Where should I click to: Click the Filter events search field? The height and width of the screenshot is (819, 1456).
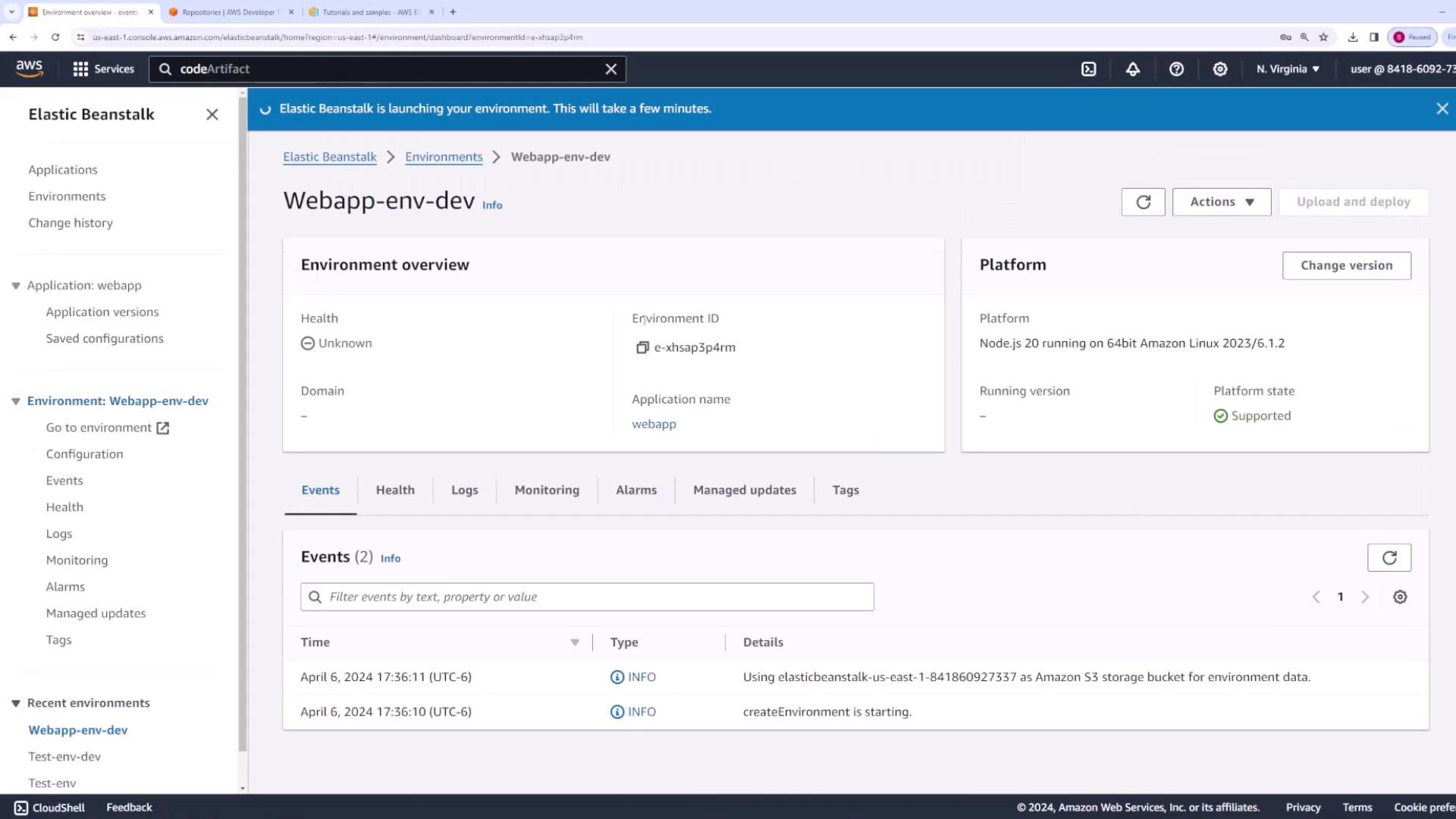[x=587, y=597]
